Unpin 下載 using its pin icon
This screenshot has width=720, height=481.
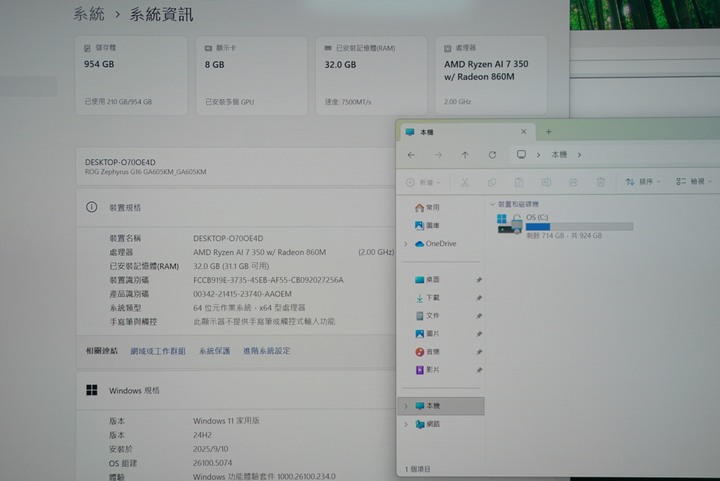(x=478, y=297)
